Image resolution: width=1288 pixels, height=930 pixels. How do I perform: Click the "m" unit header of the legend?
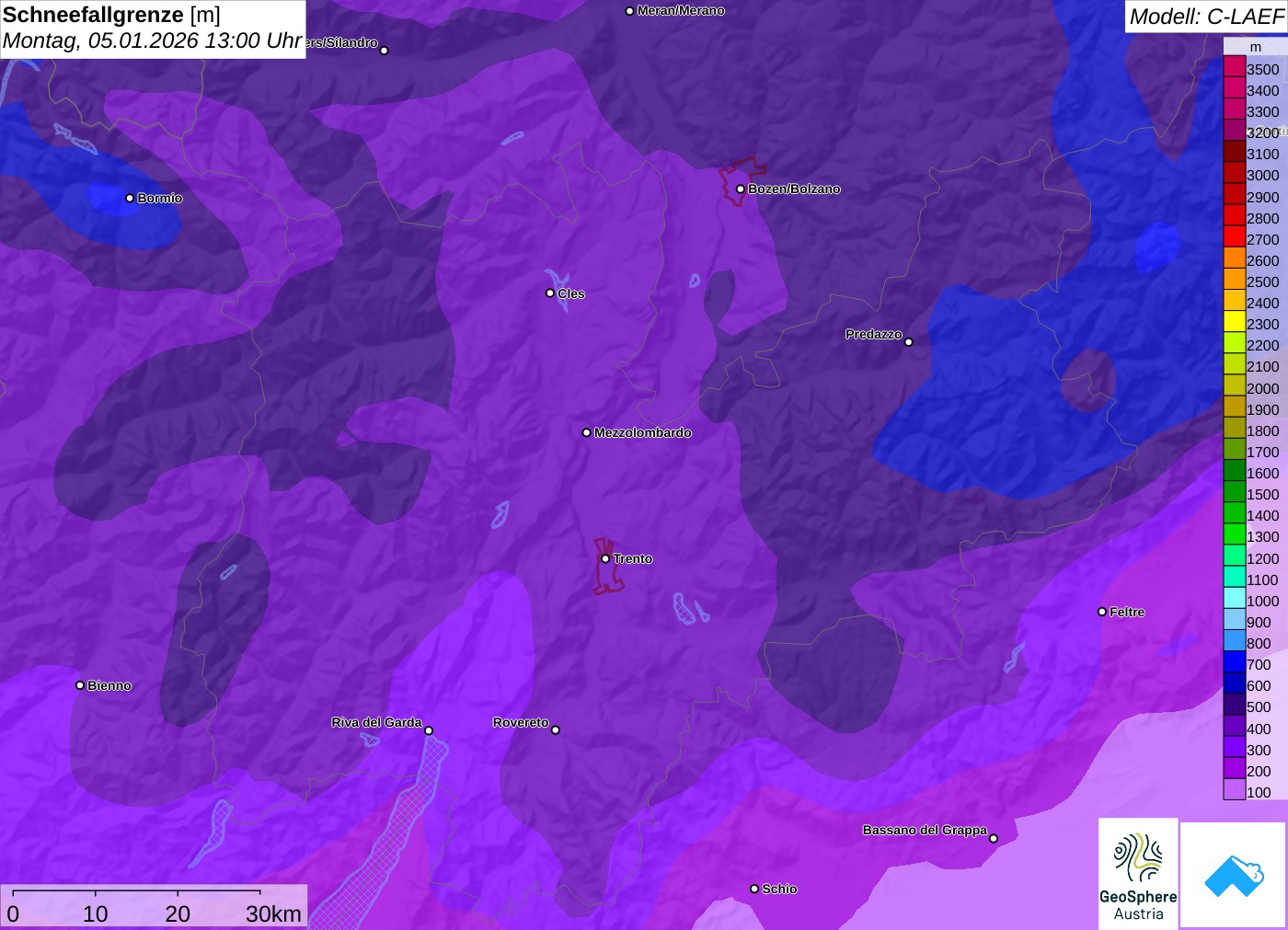1256,47
